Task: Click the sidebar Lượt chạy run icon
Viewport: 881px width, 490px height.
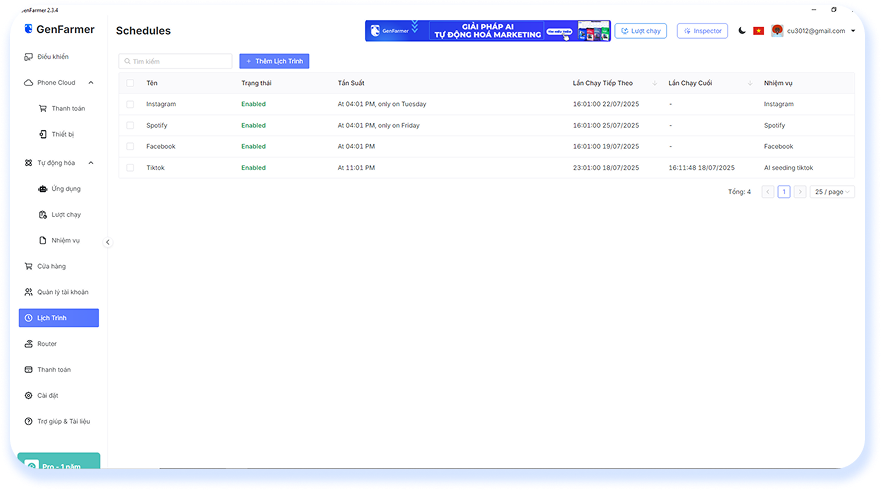Action: (x=43, y=215)
